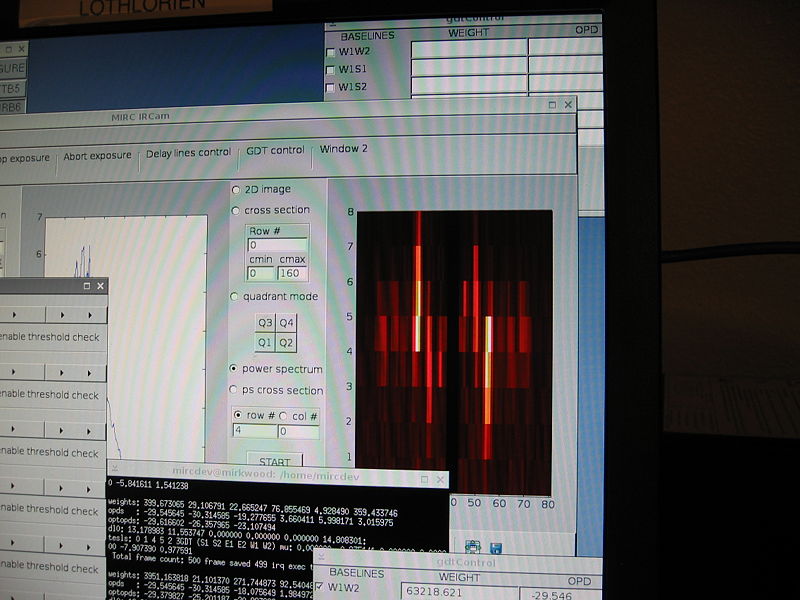Click the cmin input field
Viewport: 800px width, 600px height.
click(x=261, y=273)
